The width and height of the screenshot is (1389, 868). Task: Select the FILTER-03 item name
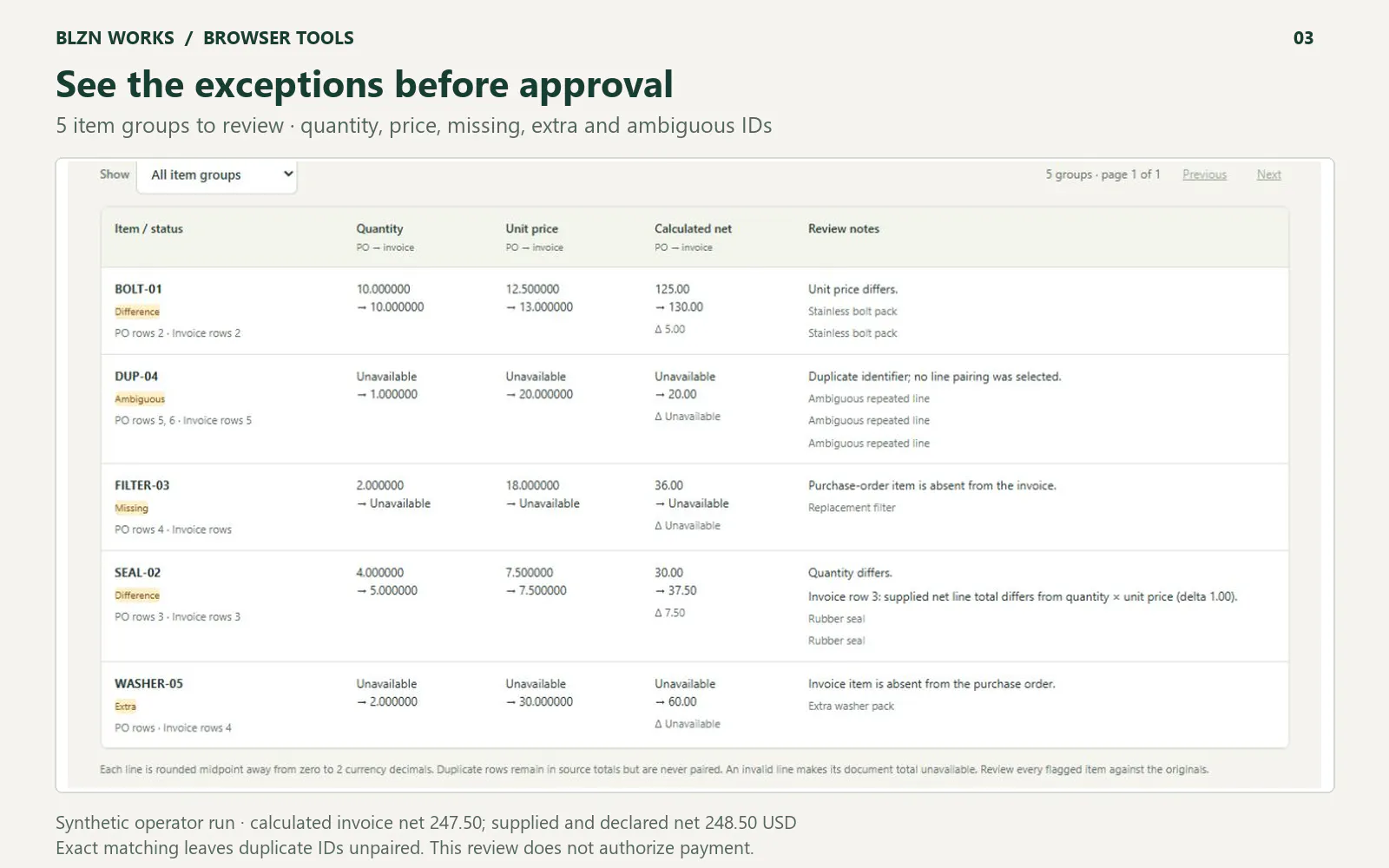point(142,485)
